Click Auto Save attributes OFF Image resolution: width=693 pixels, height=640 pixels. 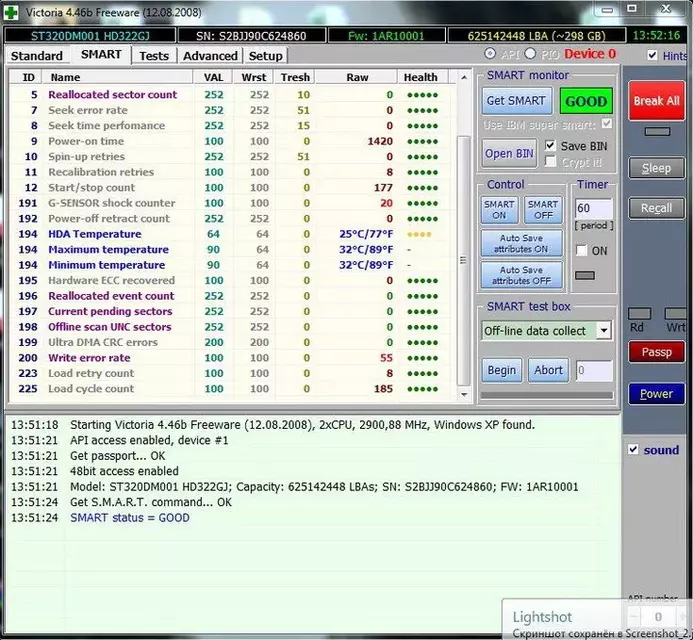tap(522, 275)
